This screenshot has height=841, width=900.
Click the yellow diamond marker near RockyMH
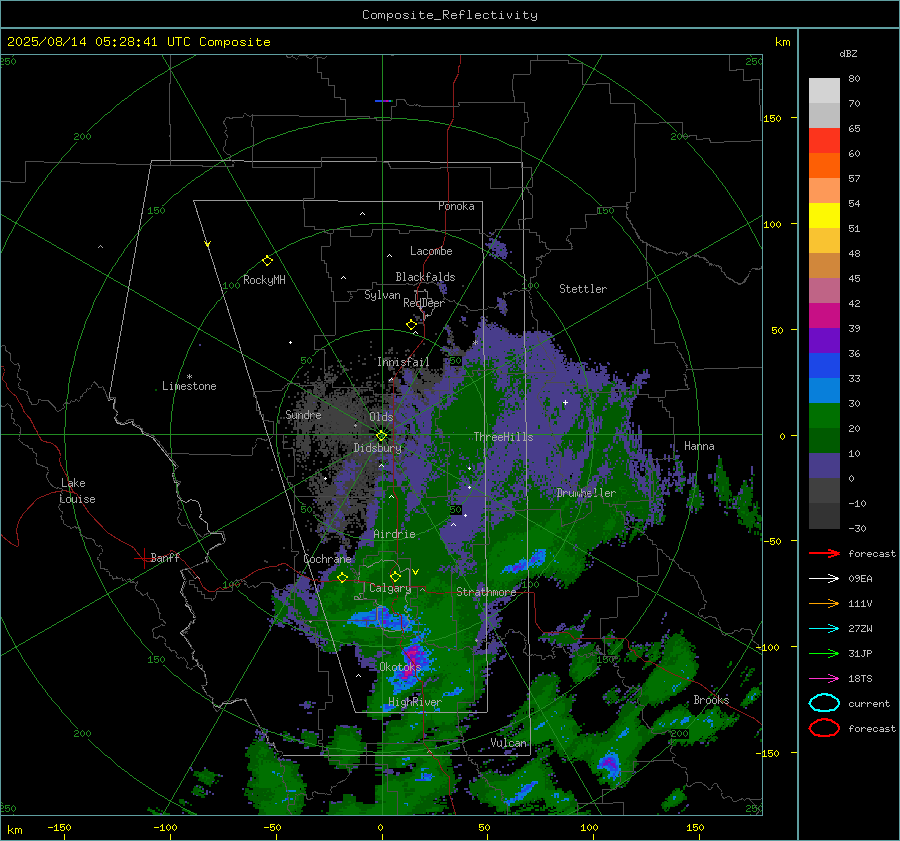pos(267,261)
